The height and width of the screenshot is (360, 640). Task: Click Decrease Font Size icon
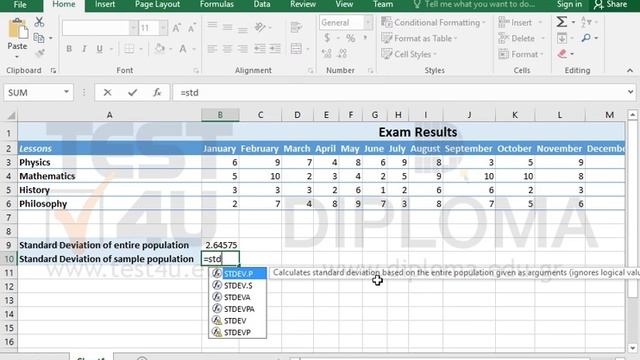pos(191,28)
